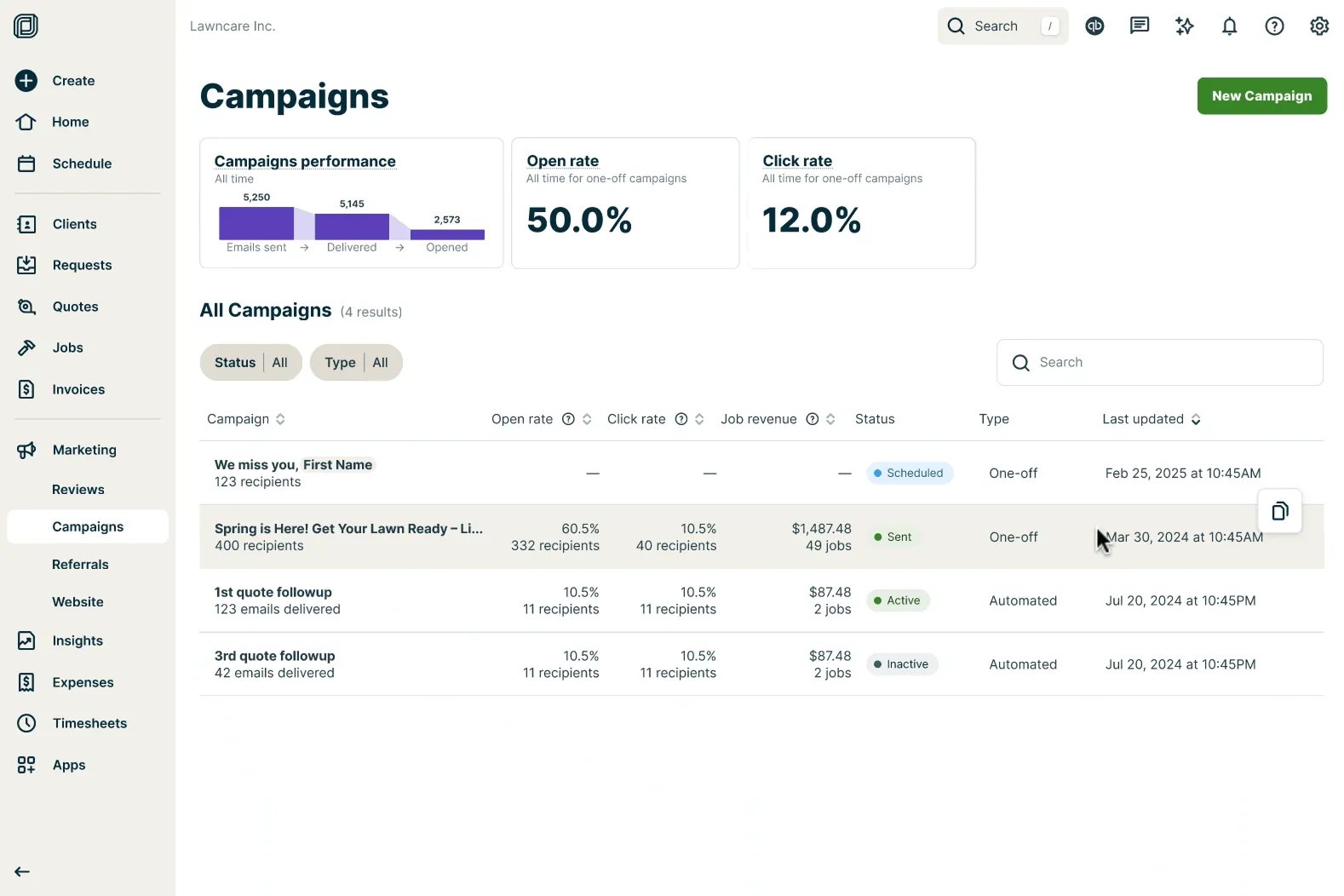This screenshot has height=896, width=1344.
Task: Click the Create plus icon in sidebar
Action: [26, 81]
